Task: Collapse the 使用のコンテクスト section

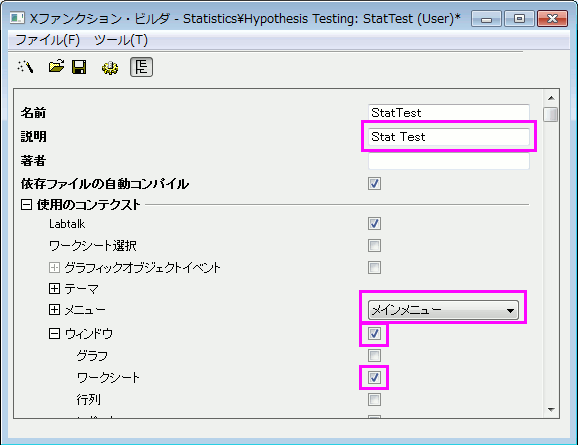Action: tap(26, 205)
